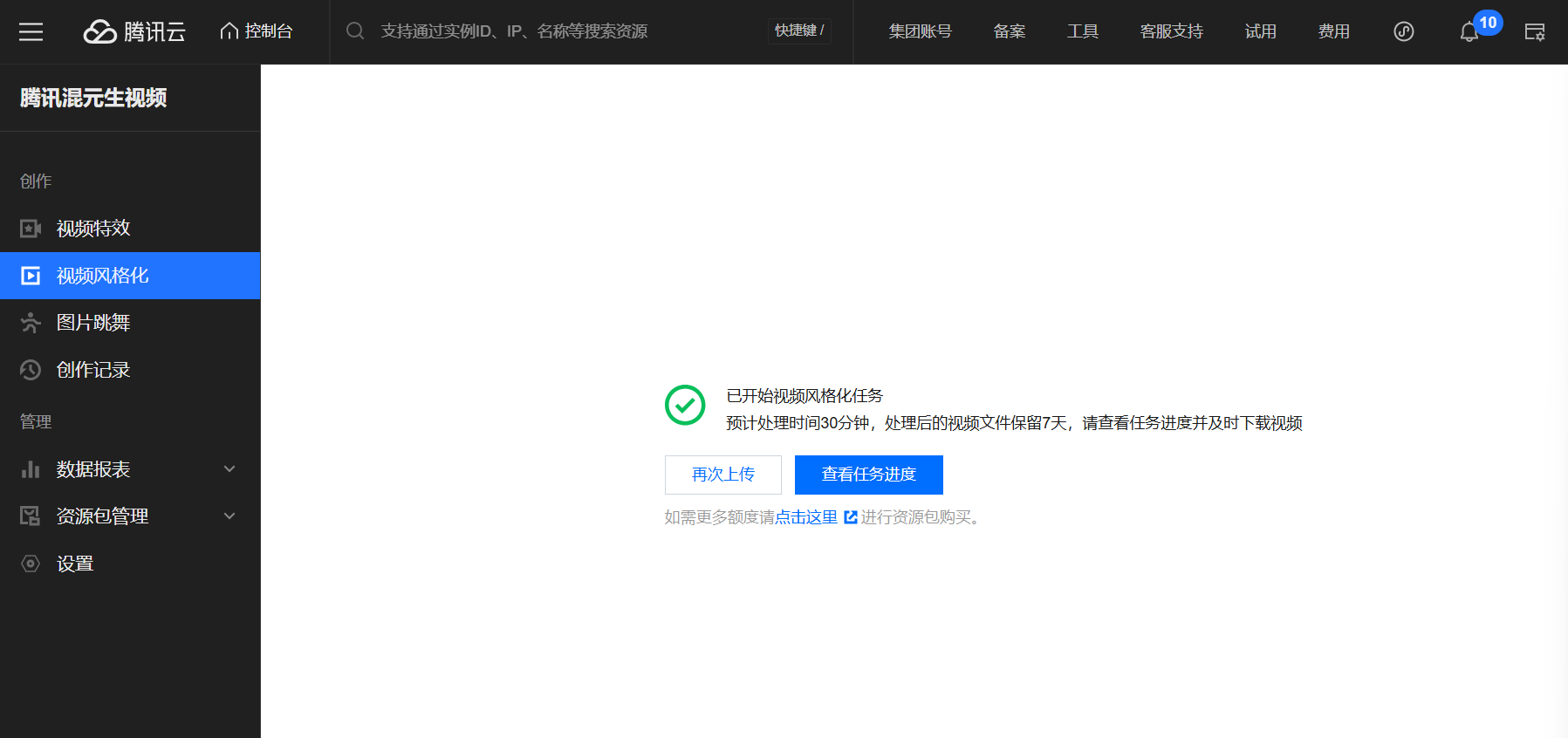Click the 图片跳舞 dancing figure icon

[x=31, y=323]
